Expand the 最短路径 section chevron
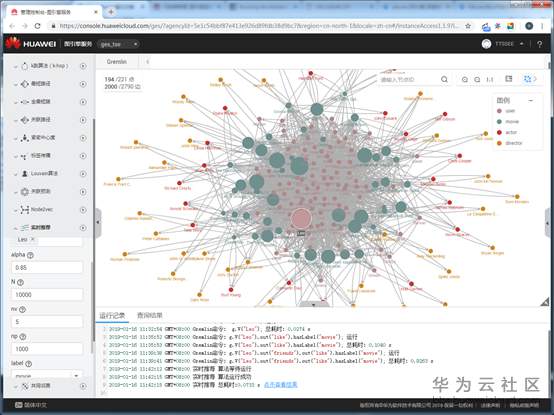This screenshot has height=415, width=554. (x=15, y=84)
